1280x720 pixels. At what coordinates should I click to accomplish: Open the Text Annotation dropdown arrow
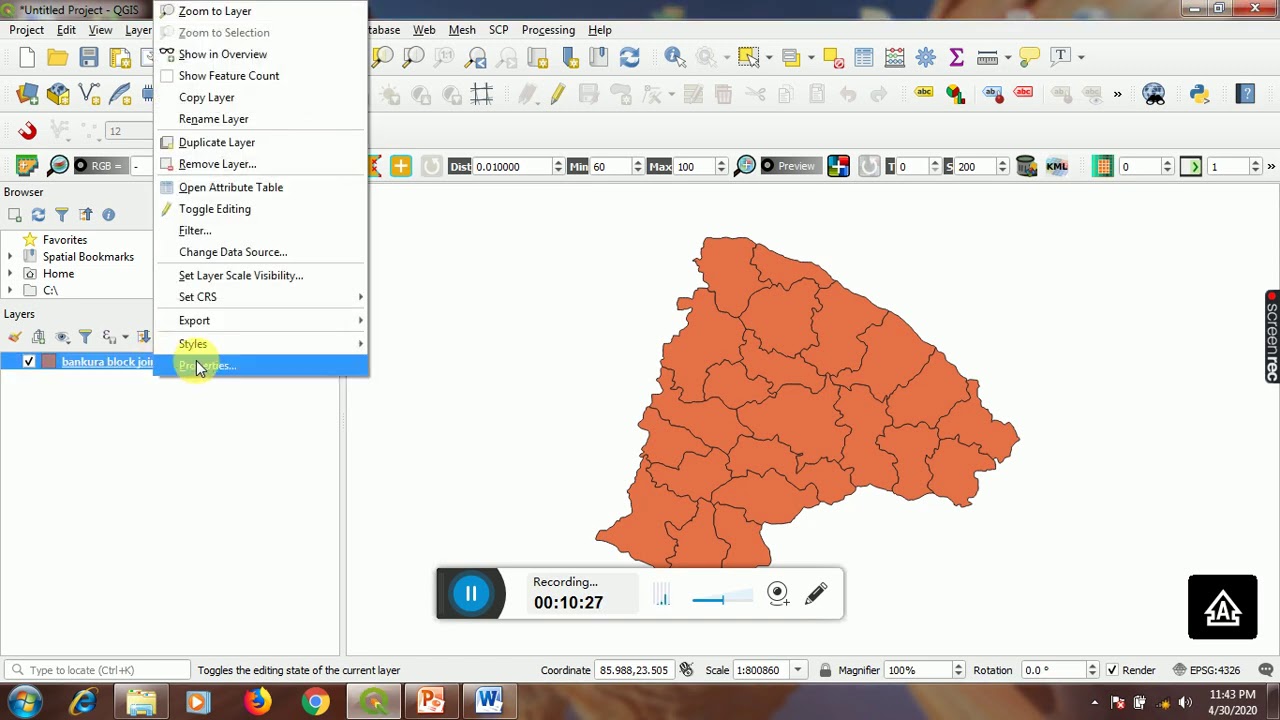point(1080,57)
